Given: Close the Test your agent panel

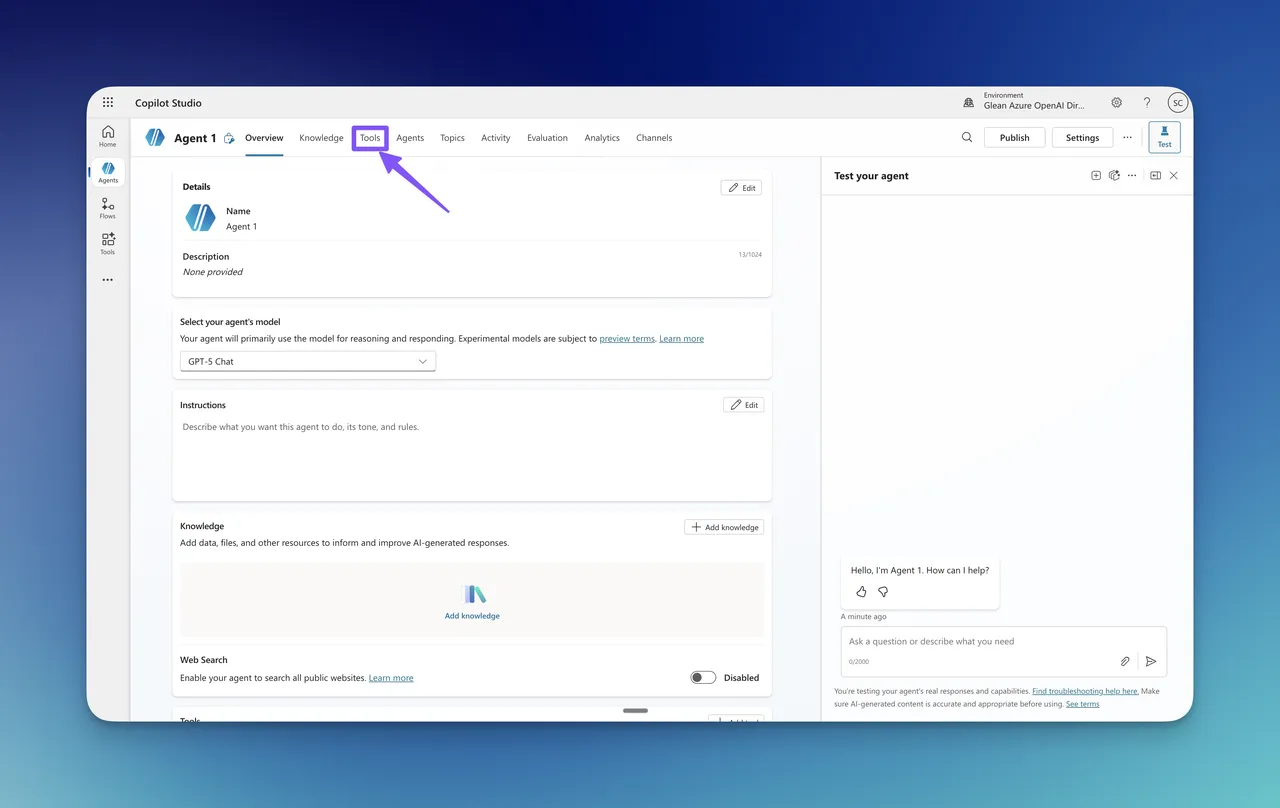Looking at the screenshot, I should (1174, 176).
